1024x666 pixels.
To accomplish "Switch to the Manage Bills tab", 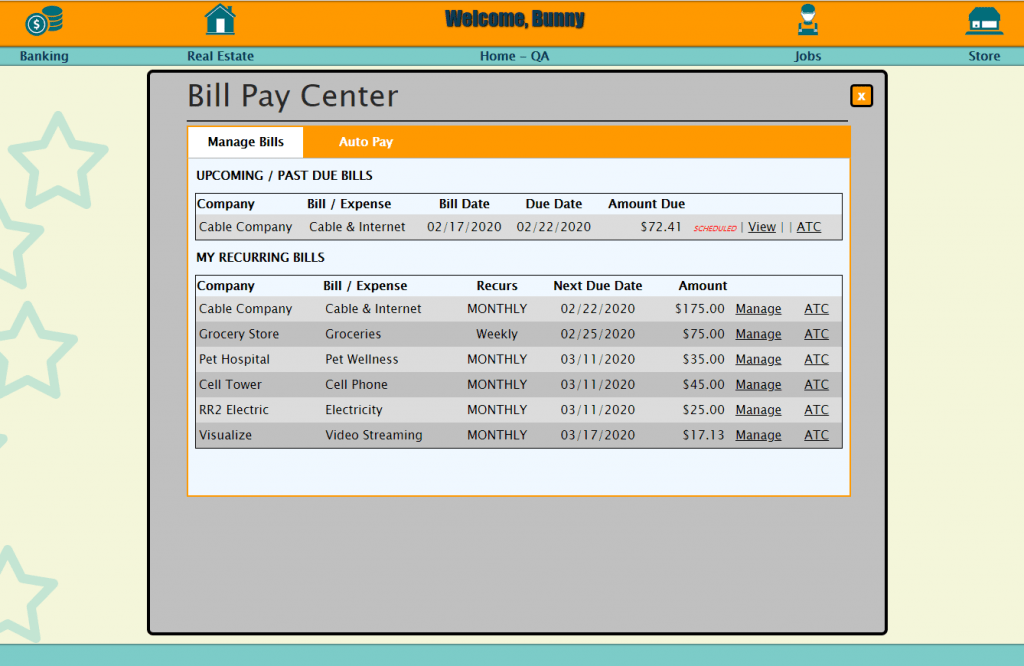I will click(x=245, y=142).
